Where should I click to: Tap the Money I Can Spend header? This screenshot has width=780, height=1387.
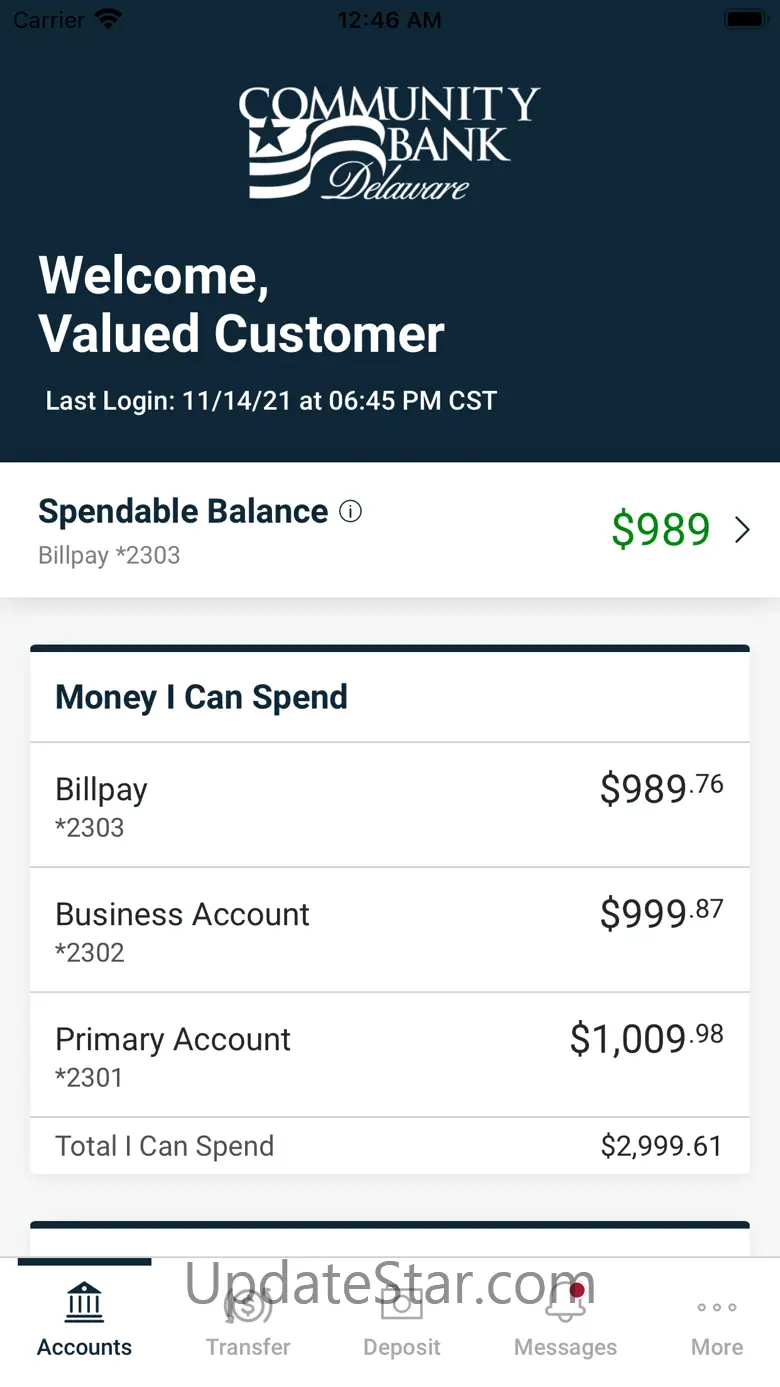coord(202,697)
